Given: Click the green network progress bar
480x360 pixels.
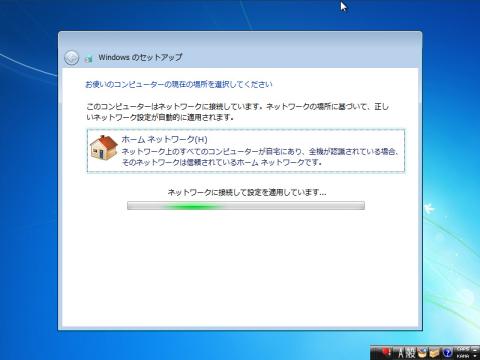Looking at the screenshot, I should coord(246,206).
